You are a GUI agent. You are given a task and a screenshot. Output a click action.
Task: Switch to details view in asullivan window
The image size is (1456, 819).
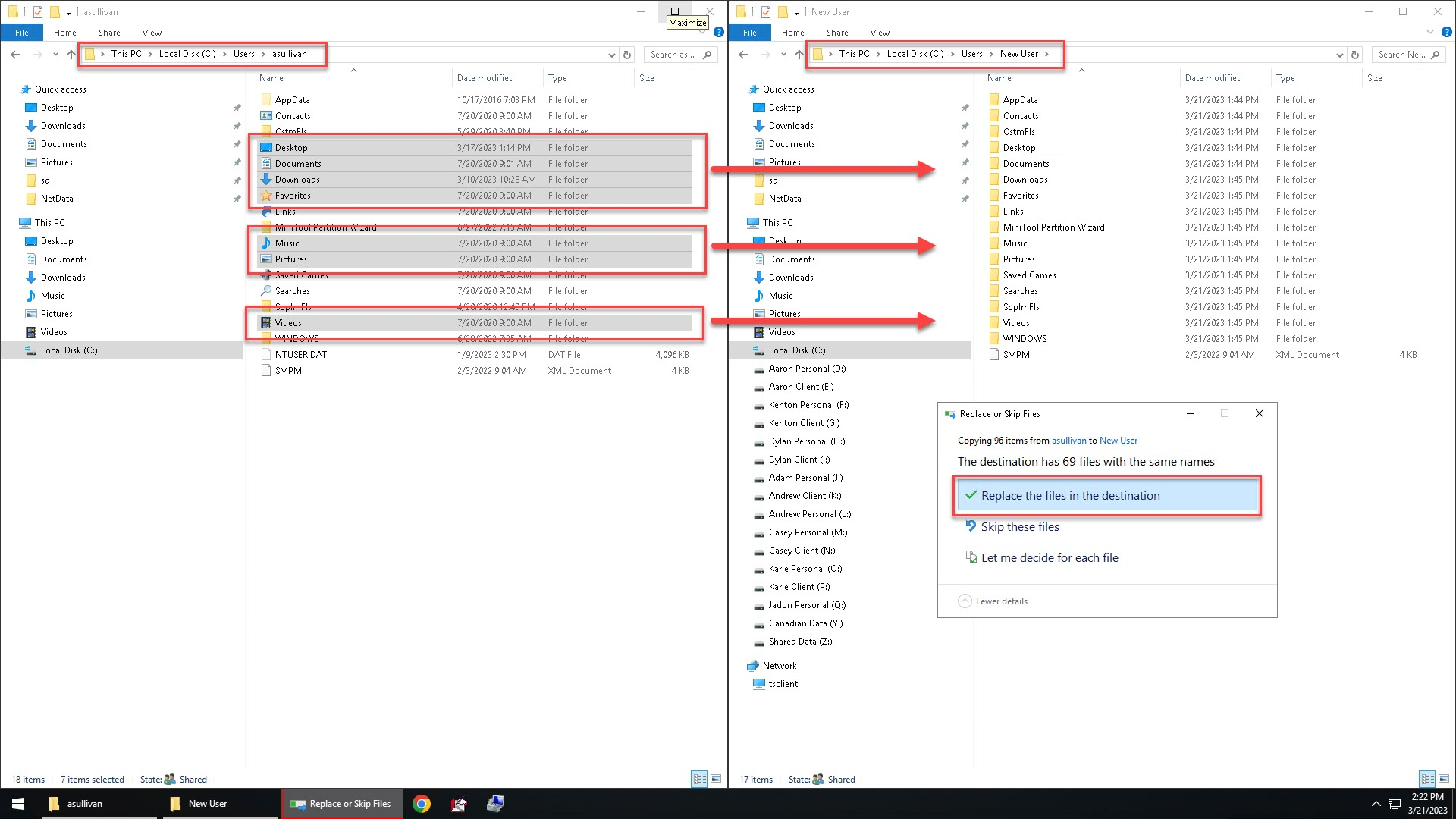coord(699,779)
